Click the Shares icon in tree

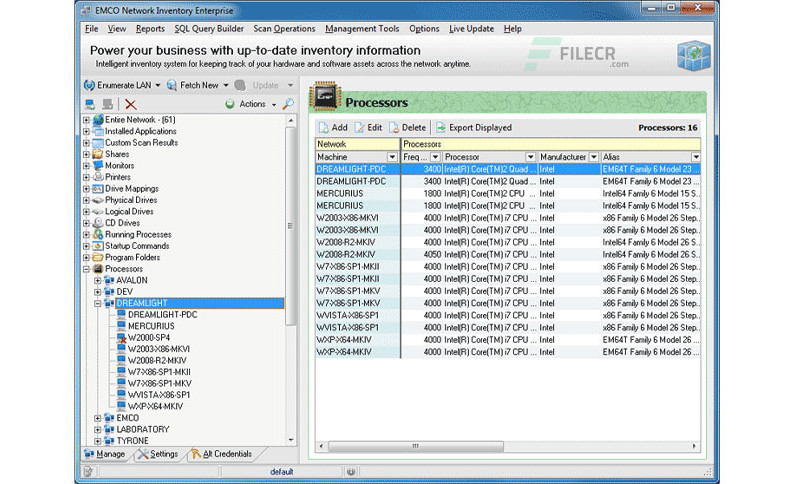tap(98, 154)
